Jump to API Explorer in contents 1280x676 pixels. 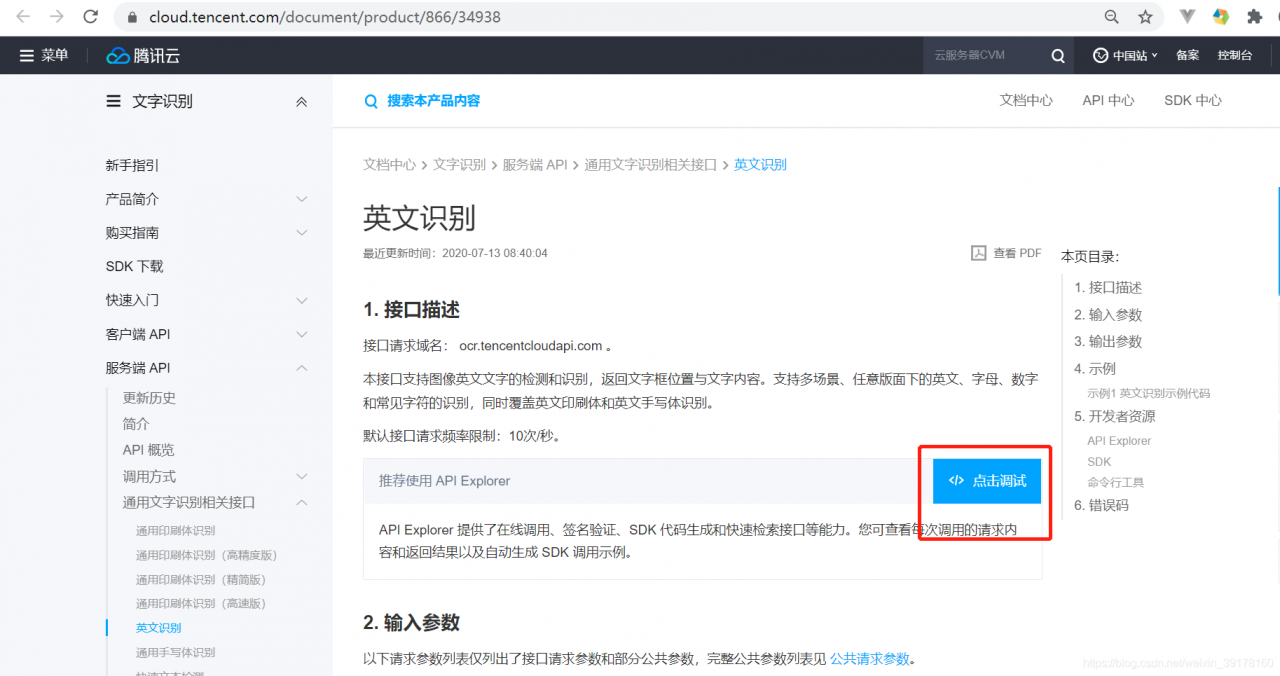coord(1119,441)
